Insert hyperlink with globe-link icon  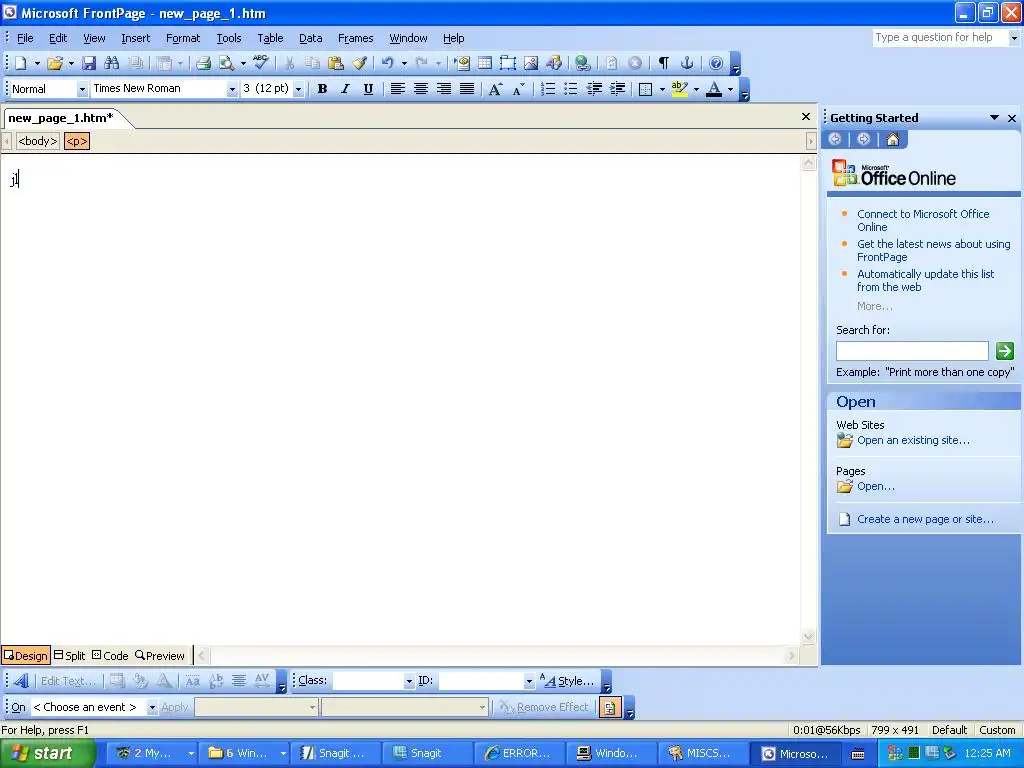tap(583, 63)
